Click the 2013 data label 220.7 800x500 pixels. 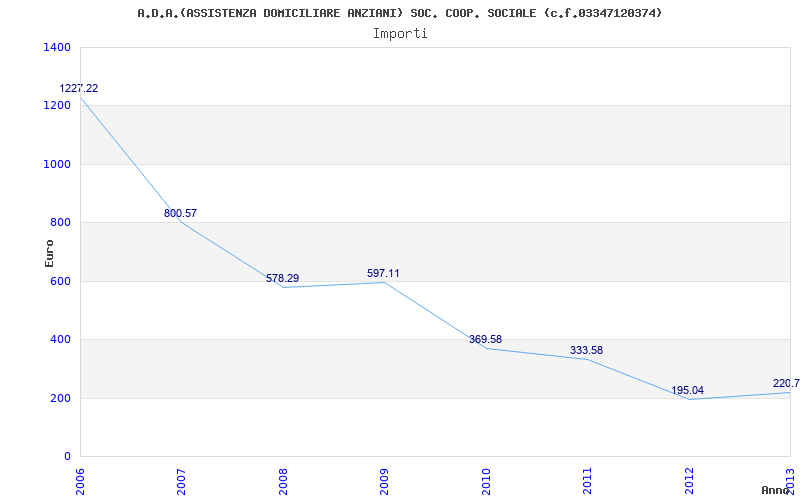pos(786,383)
